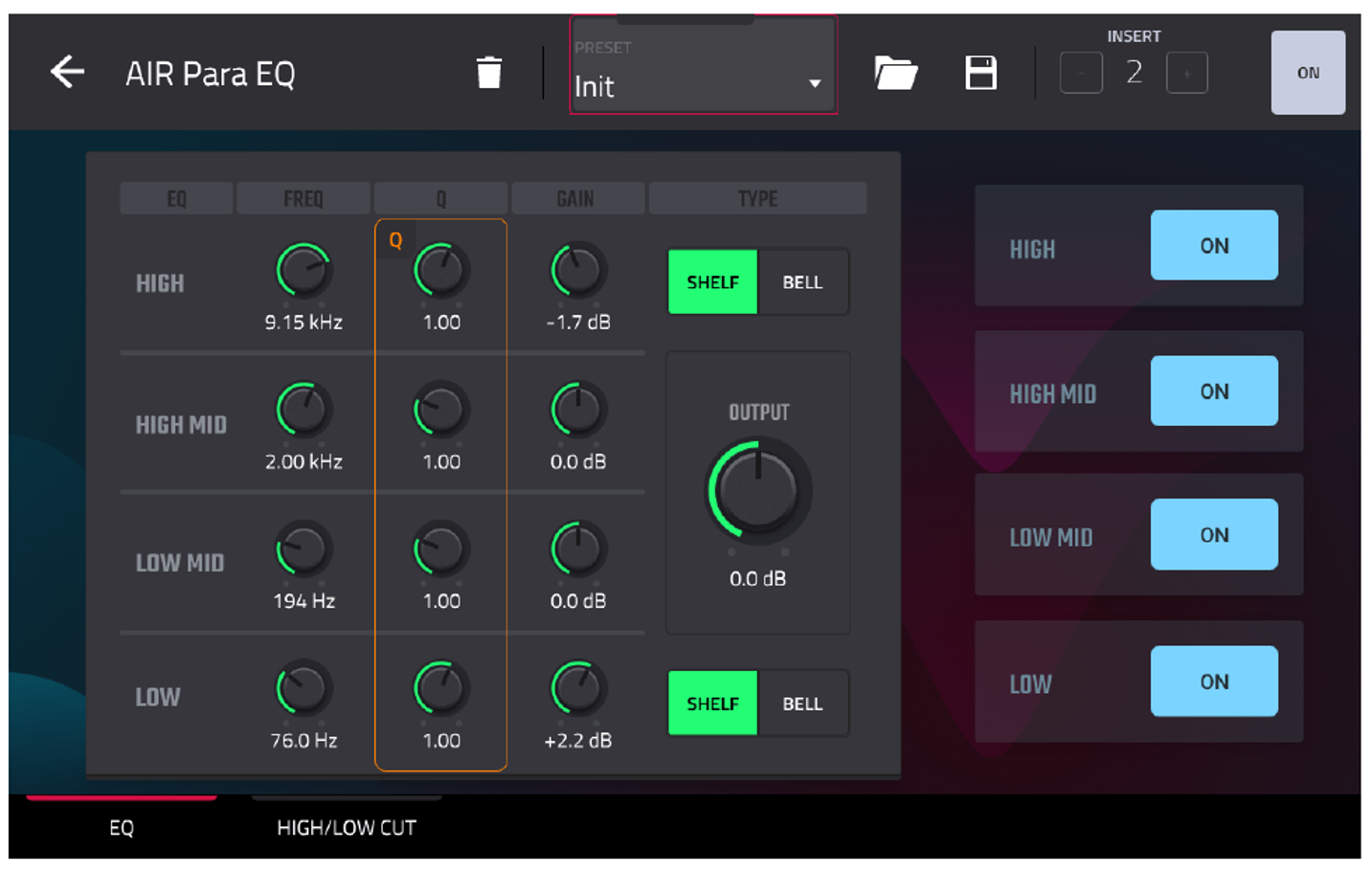
Task: Select the LOW frequency knob
Action: click(304, 688)
